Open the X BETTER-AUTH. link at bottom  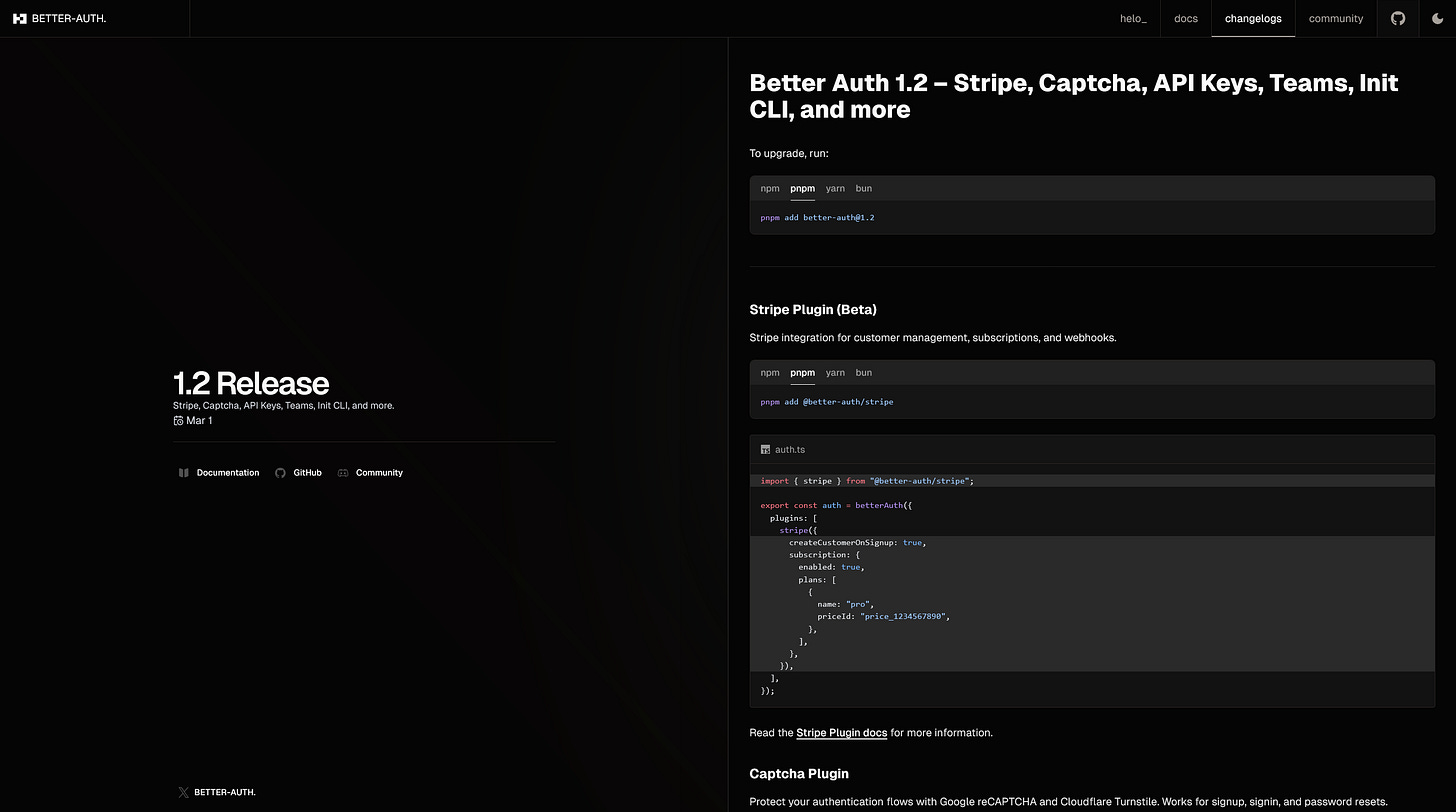(217, 792)
